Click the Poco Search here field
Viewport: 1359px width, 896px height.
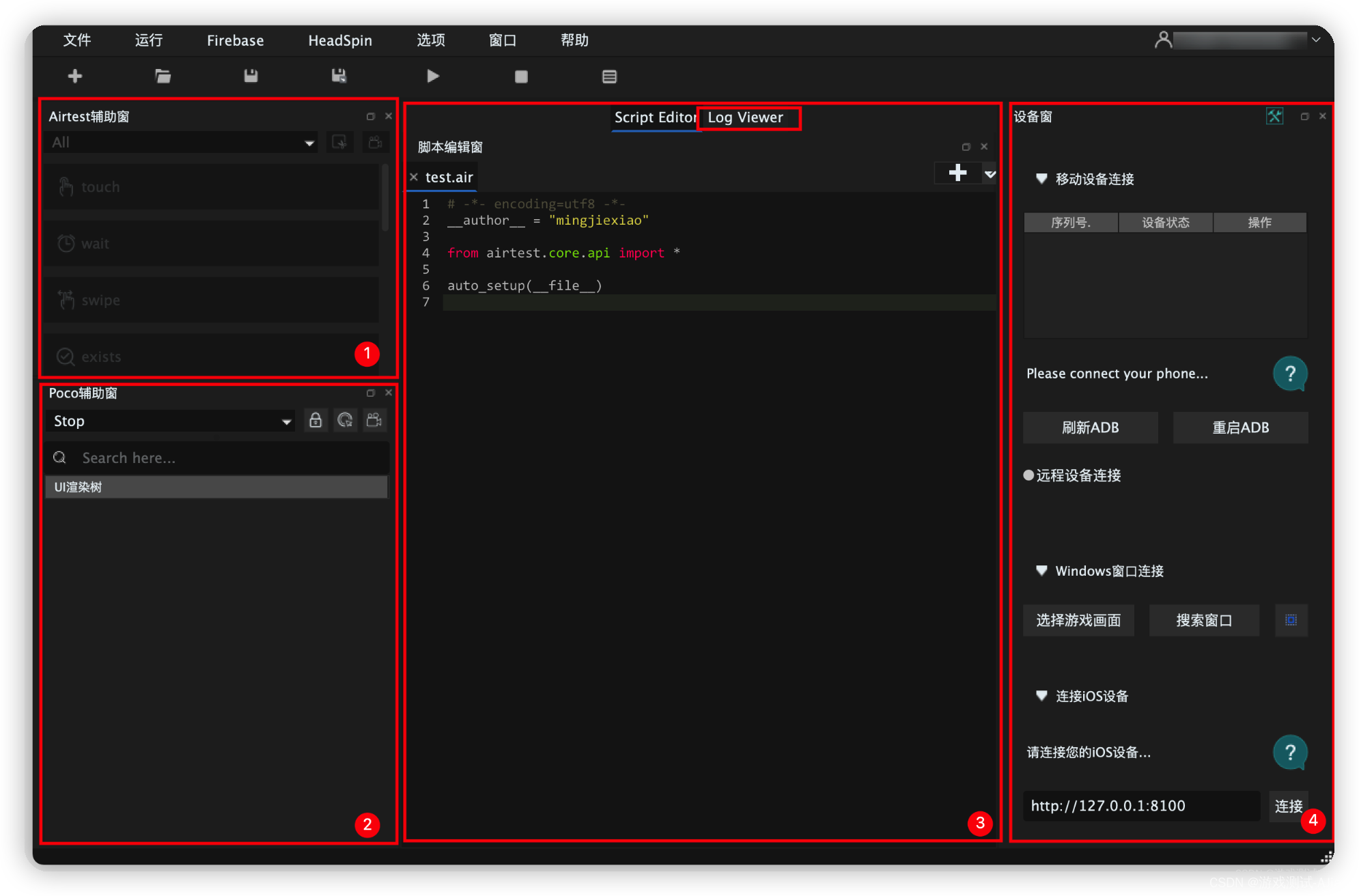(x=217, y=458)
